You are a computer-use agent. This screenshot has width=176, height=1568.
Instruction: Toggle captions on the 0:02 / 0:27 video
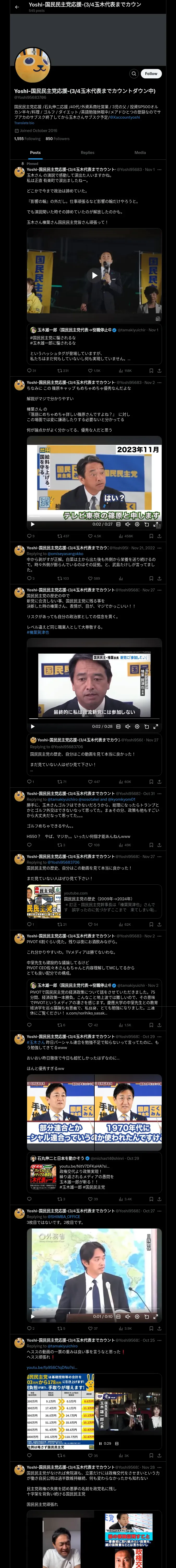click(x=118, y=524)
